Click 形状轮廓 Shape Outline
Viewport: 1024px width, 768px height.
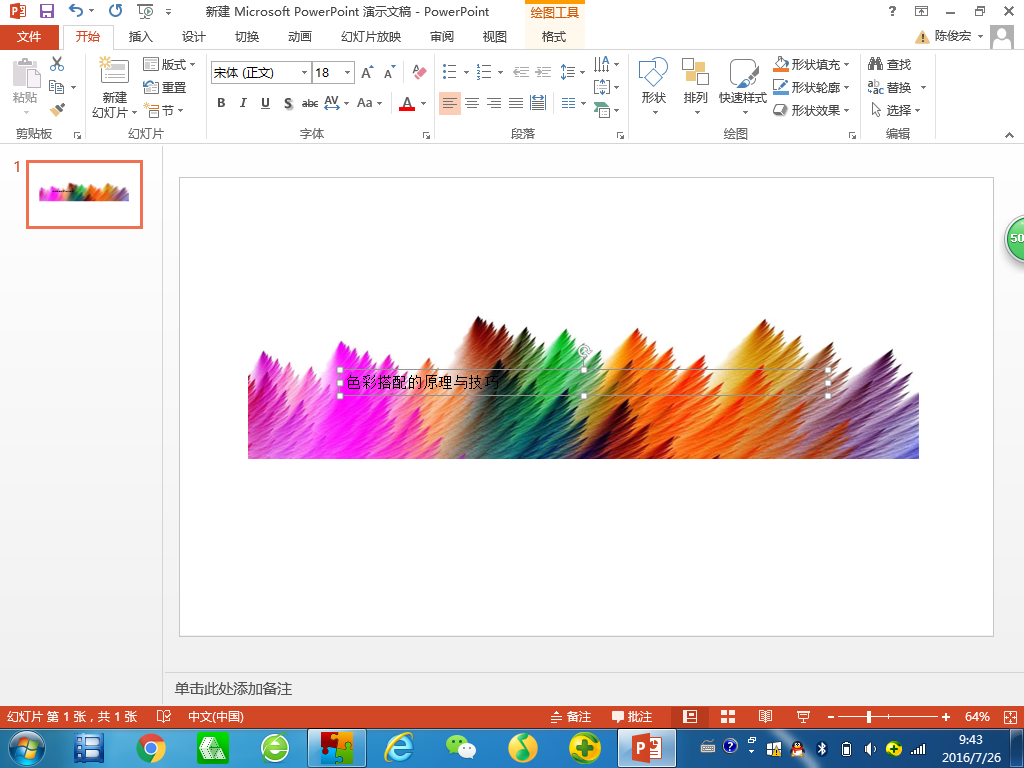(811, 87)
